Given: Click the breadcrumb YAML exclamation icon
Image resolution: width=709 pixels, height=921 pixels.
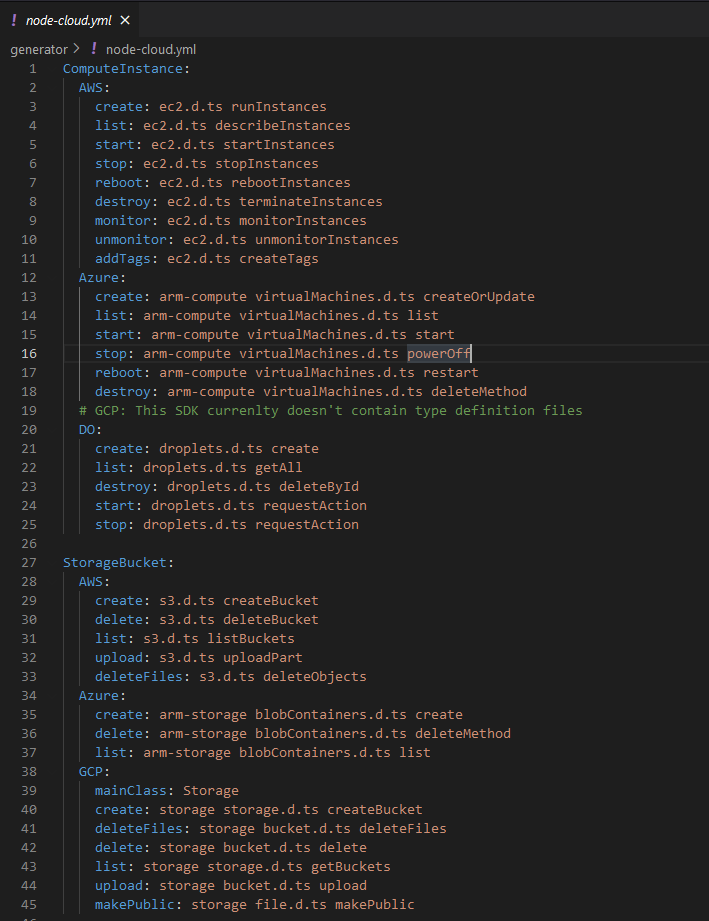Looking at the screenshot, I should tap(93, 49).
